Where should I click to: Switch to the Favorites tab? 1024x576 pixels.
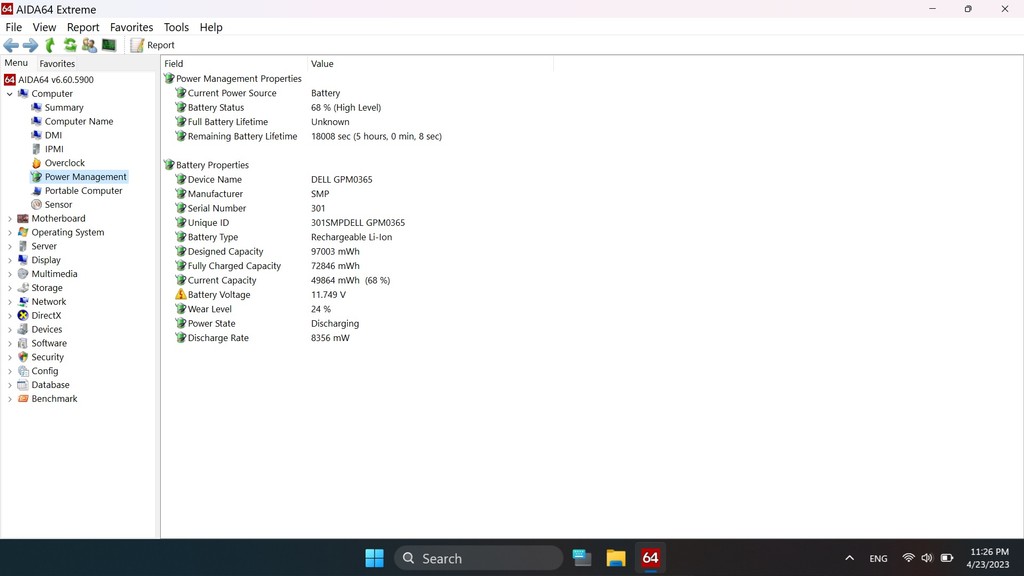(x=57, y=63)
